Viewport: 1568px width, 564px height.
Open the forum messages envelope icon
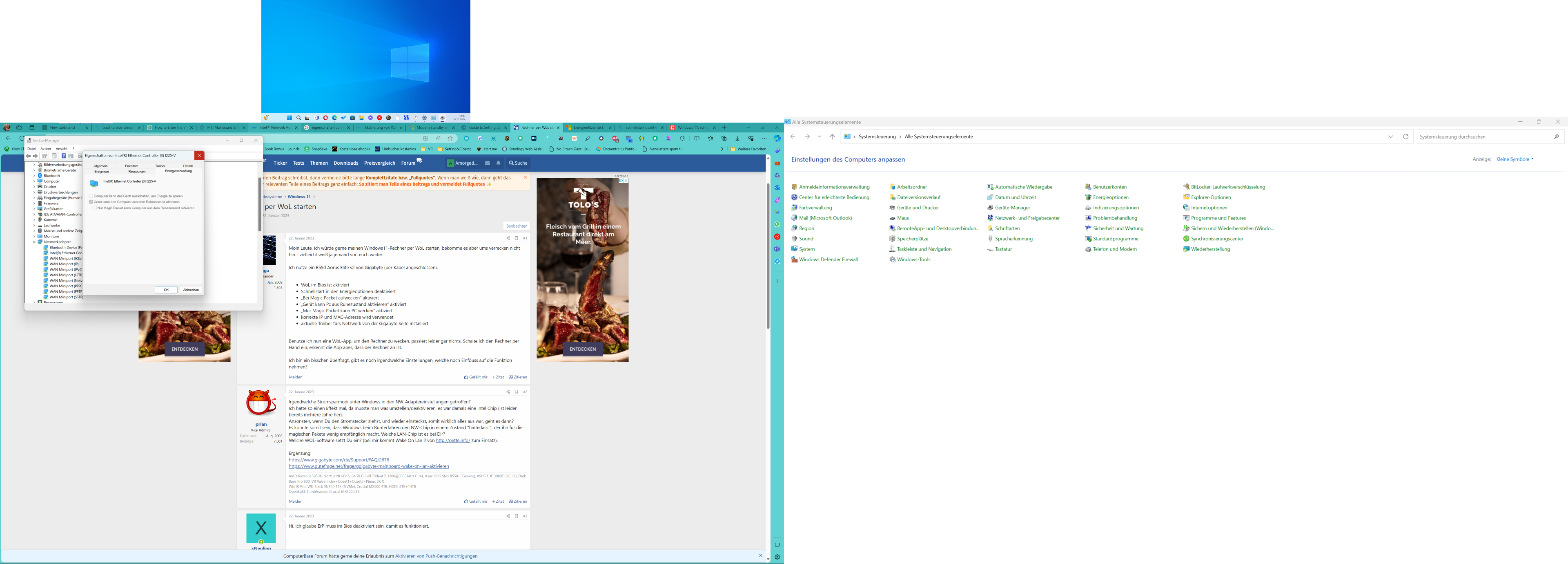click(487, 163)
